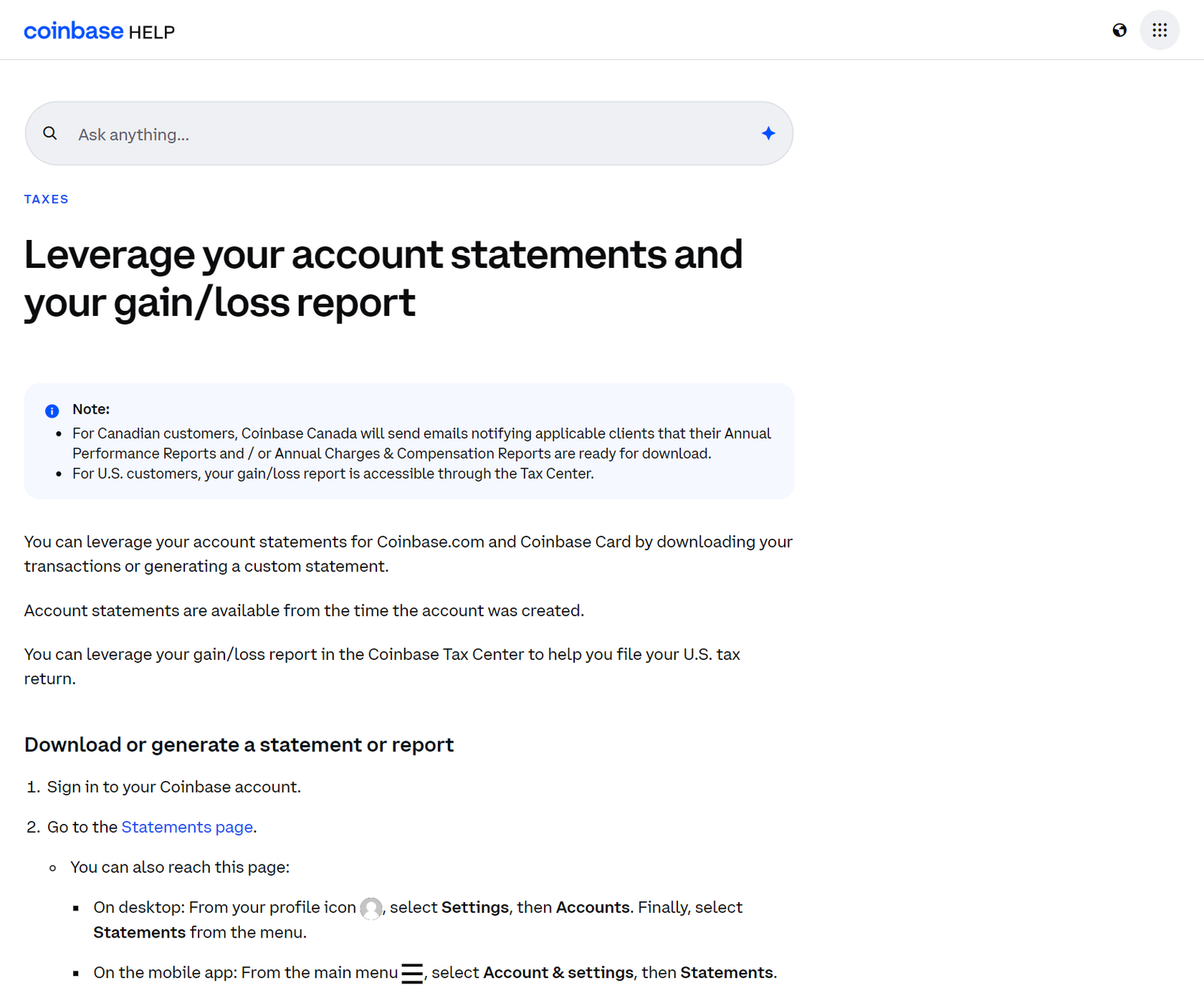1204x1003 pixels.
Task: Open the language globe selector
Action: pyautogui.click(x=1120, y=30)
